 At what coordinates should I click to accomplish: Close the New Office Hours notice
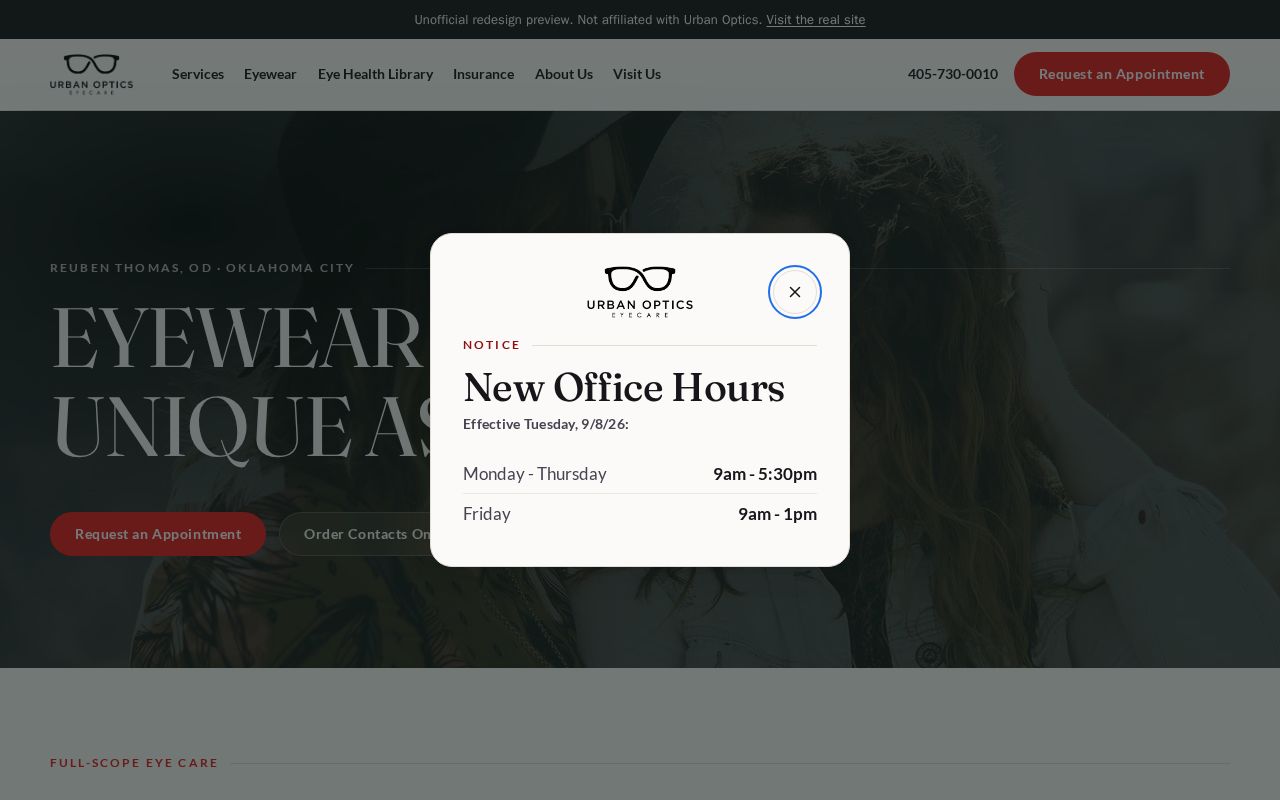795,292
